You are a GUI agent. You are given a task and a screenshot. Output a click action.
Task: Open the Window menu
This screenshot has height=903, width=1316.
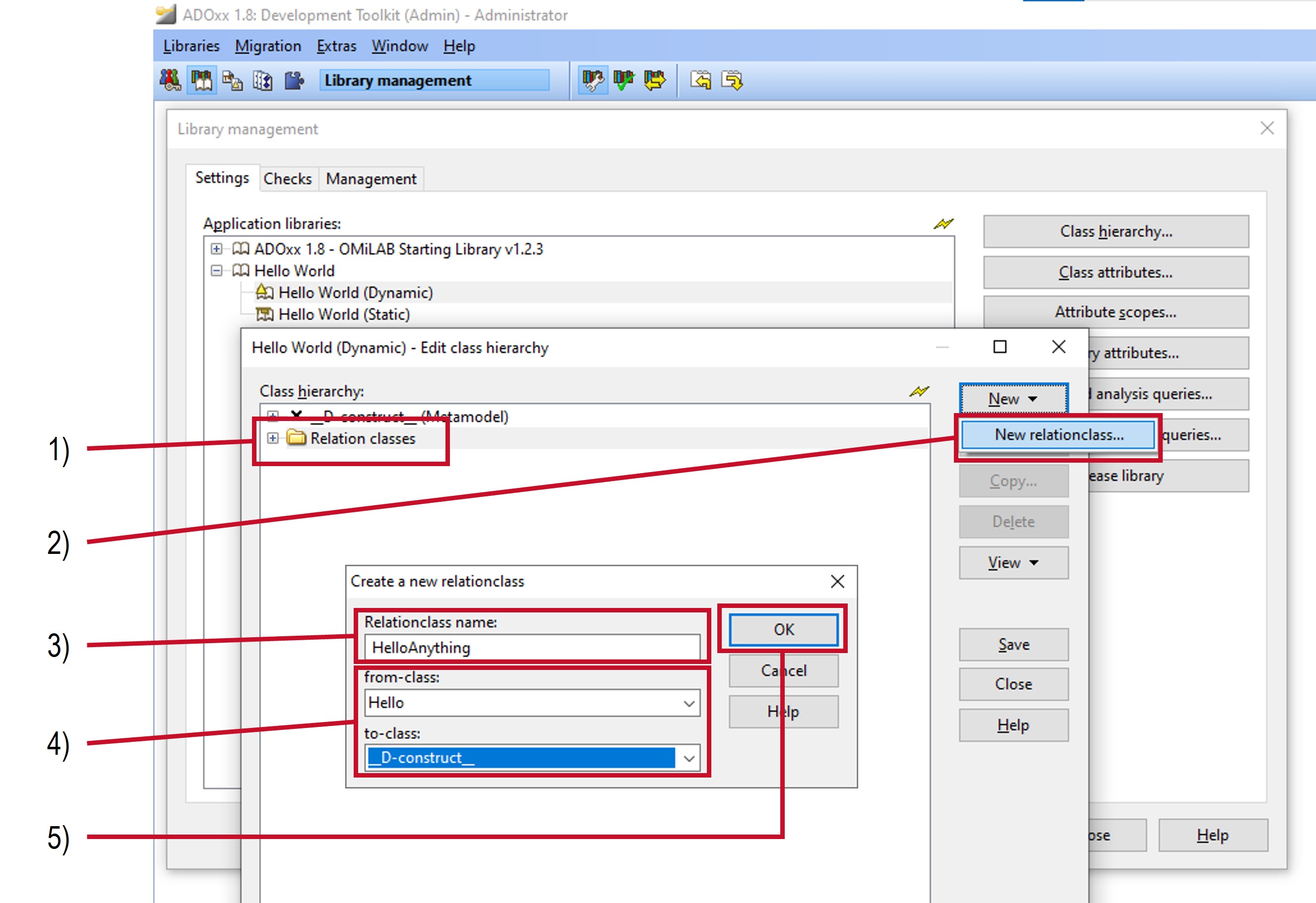(400, 46)
